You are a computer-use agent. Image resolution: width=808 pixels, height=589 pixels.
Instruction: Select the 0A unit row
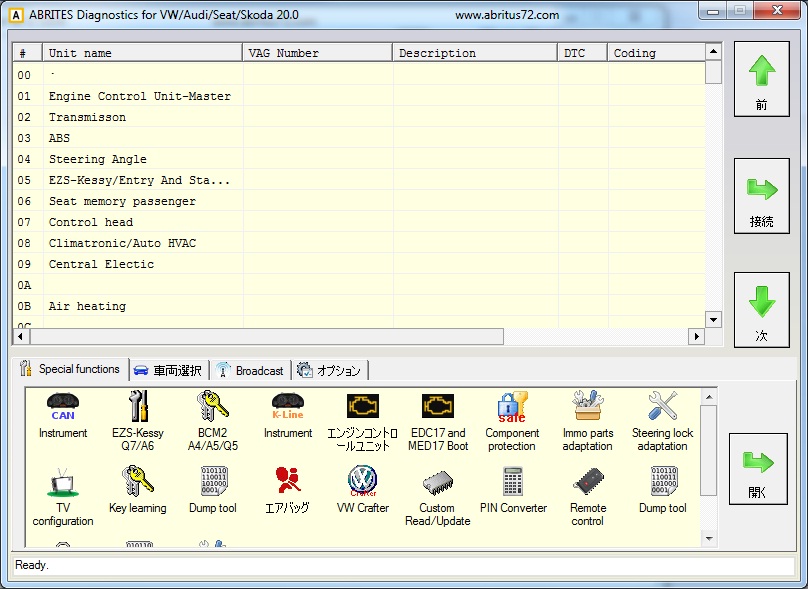pos(359,285)
